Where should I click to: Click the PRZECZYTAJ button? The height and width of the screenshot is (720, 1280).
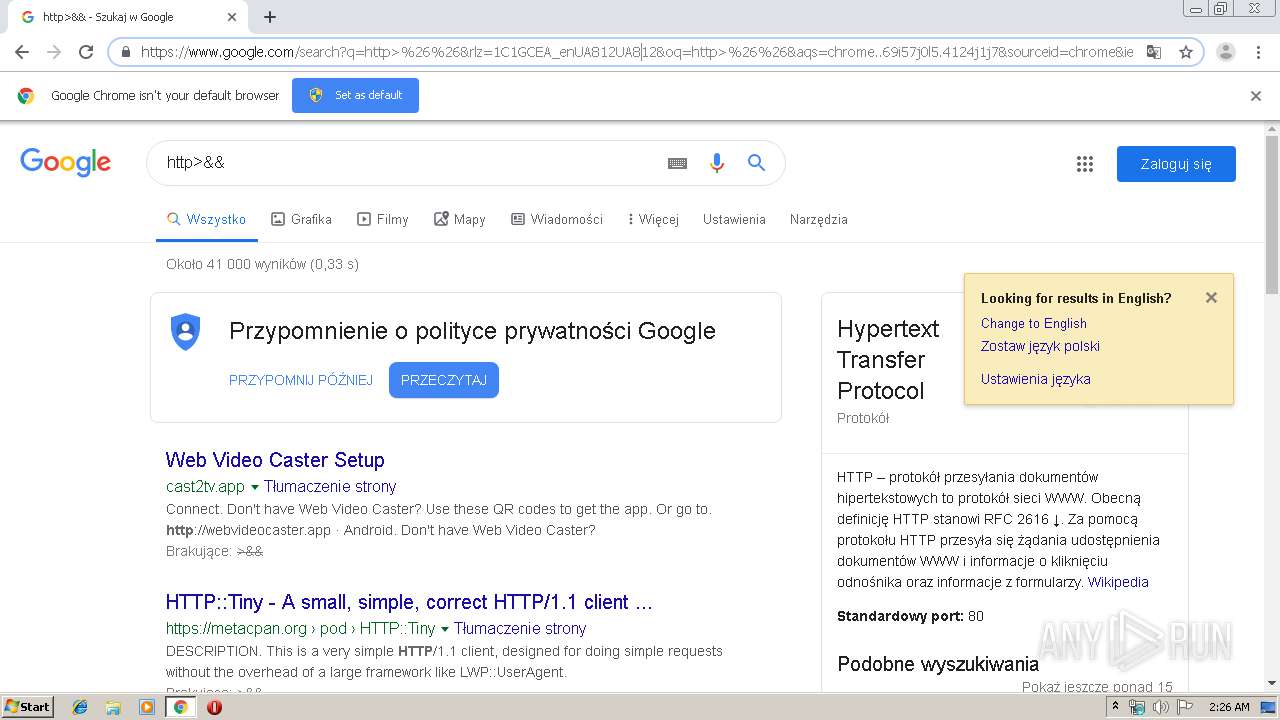click(444, 380)
